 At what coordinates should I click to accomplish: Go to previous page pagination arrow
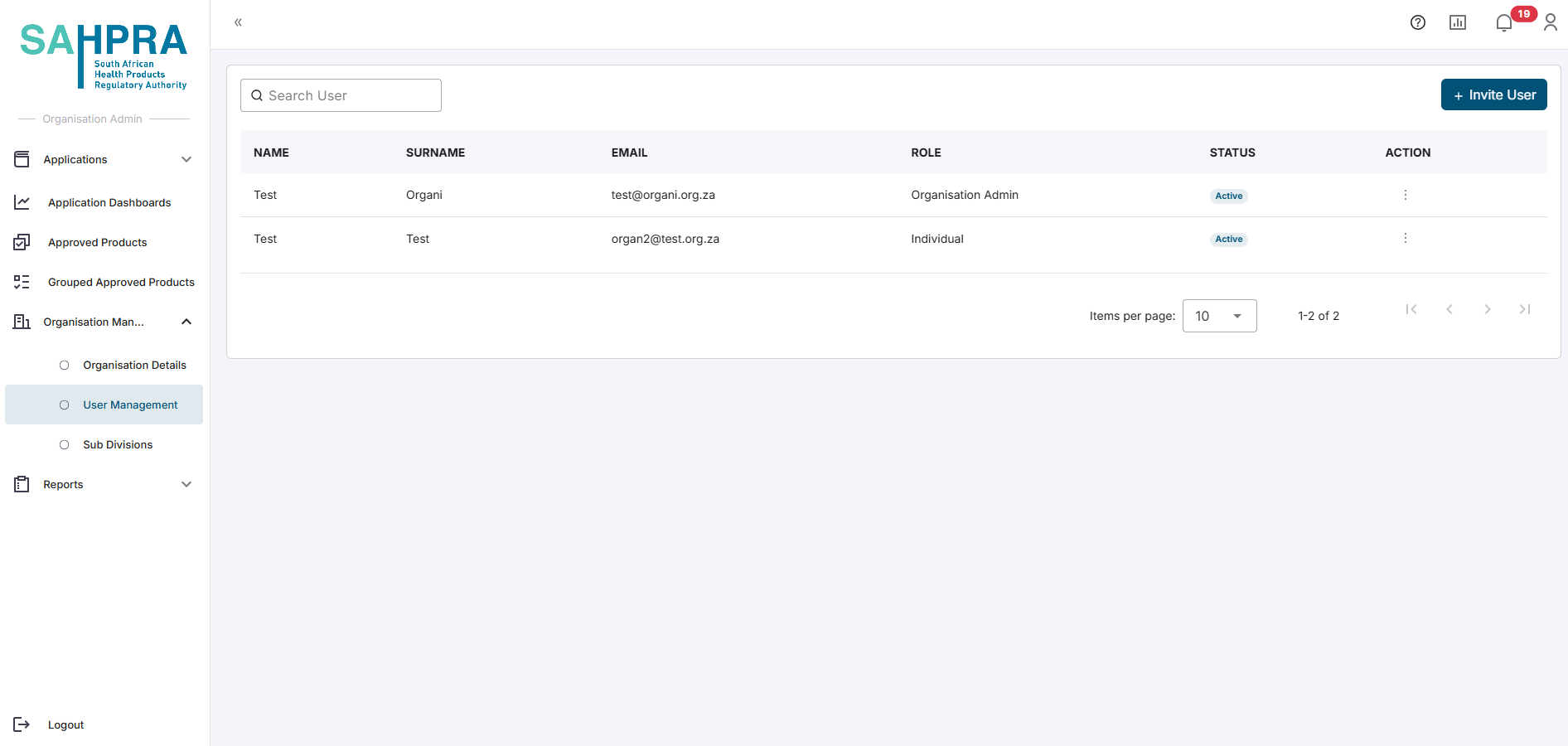pos(1449,309)
